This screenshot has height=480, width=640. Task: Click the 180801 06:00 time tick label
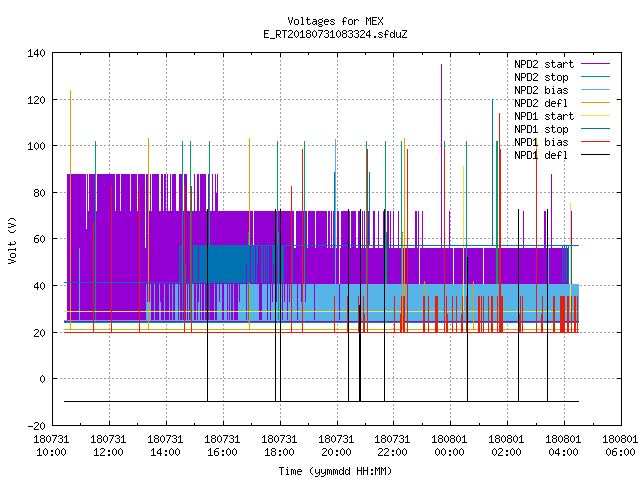point(620,446)
